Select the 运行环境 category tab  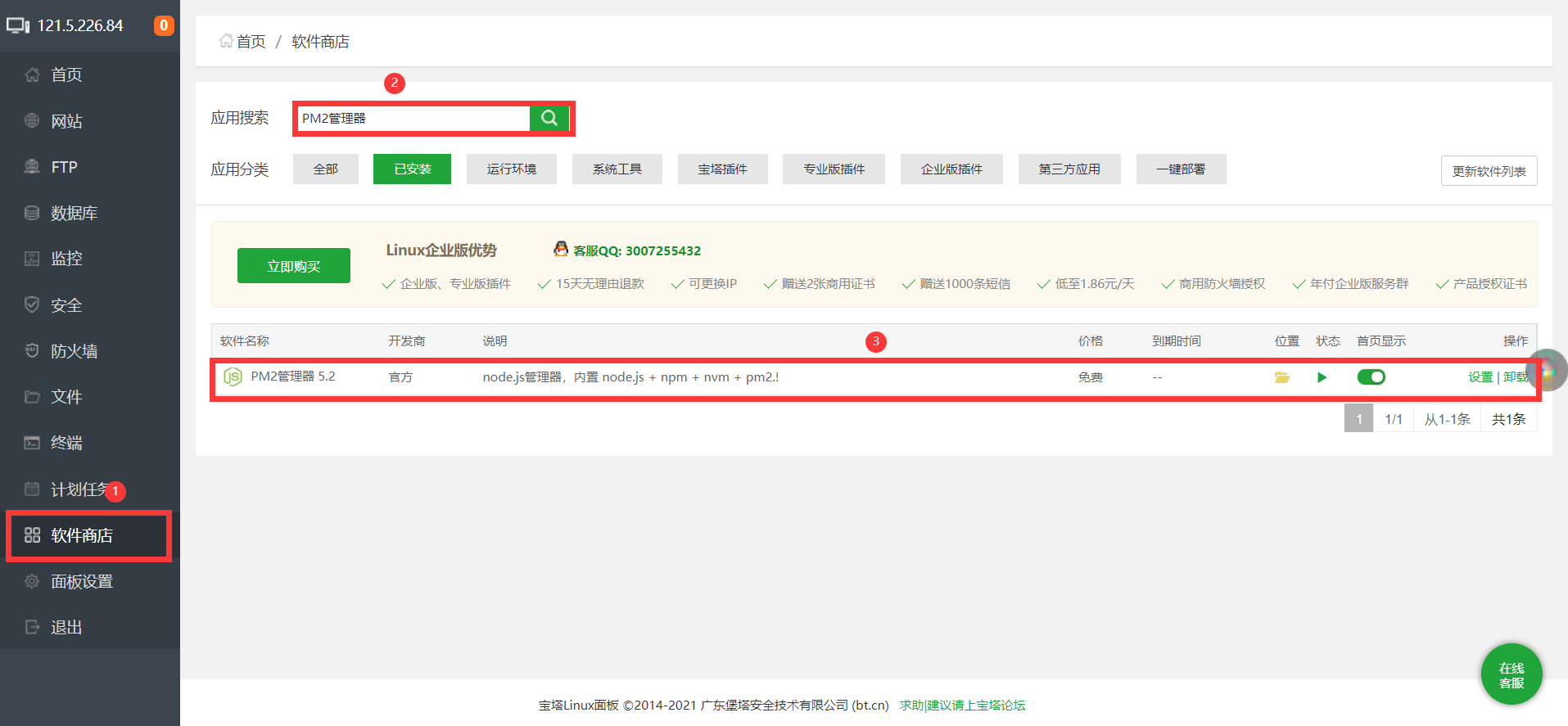click(512, 169)
